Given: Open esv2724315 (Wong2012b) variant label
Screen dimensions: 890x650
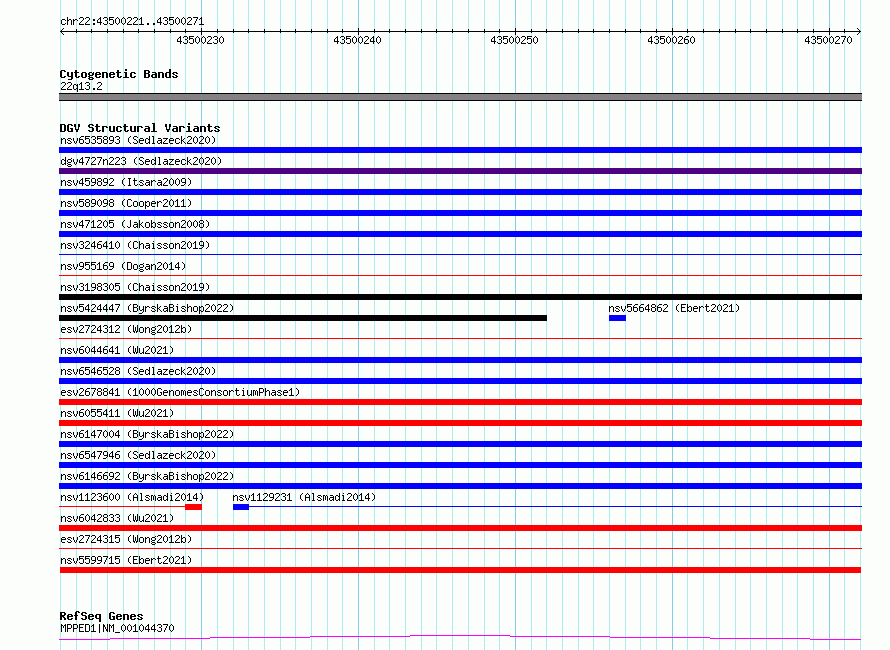Looking at the screenshot, I should [126, 539].
